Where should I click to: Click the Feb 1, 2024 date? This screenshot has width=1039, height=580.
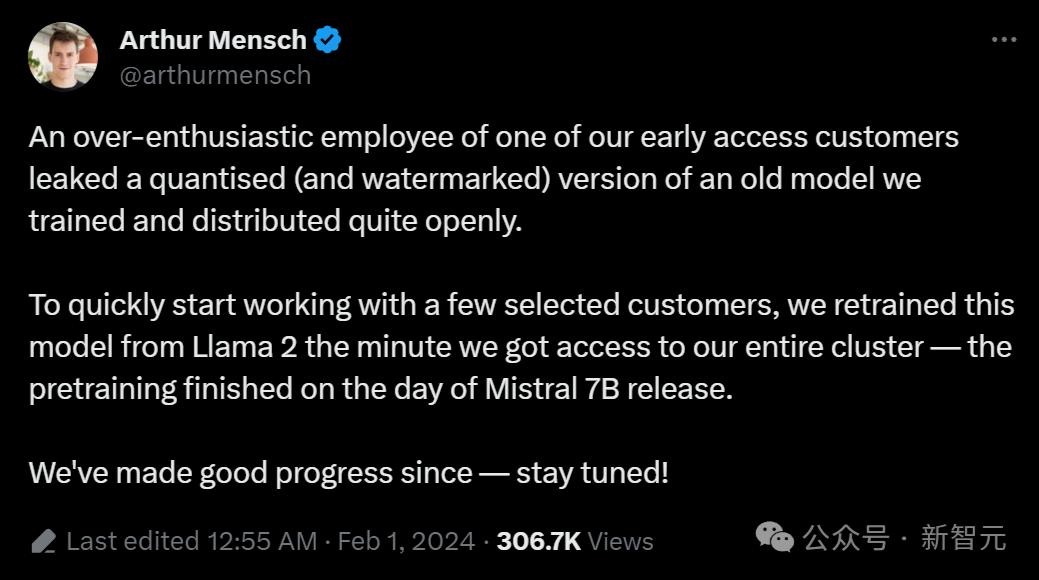(406, 542)
